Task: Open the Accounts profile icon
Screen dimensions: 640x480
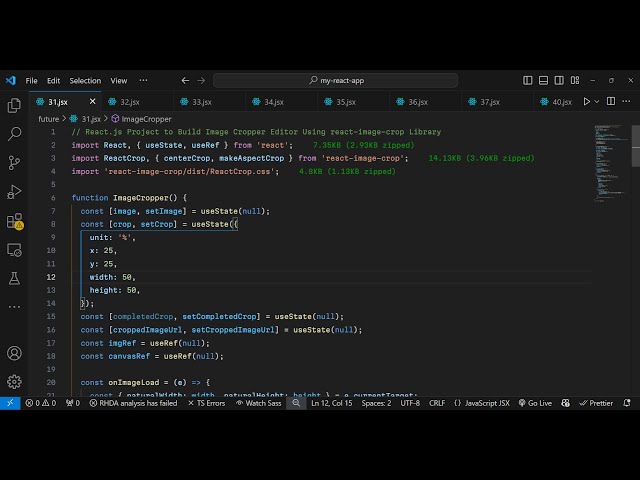Action: pyautogui.click(x=14, y=353)
